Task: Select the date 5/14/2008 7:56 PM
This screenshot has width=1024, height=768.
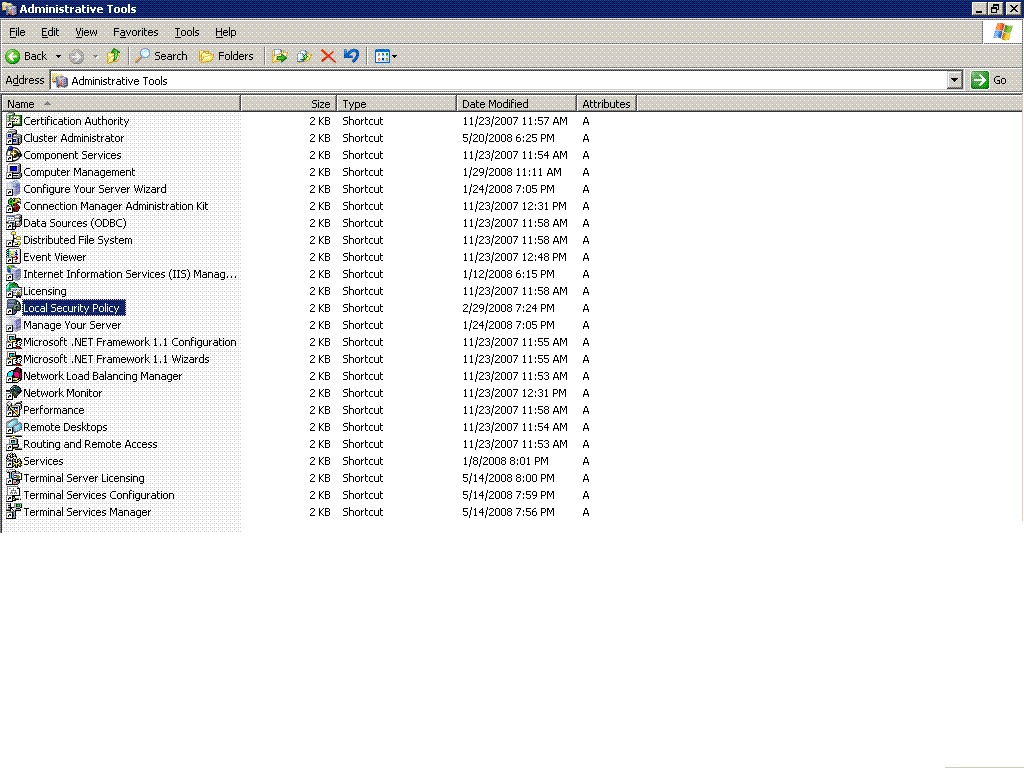Action: (508, 511)
